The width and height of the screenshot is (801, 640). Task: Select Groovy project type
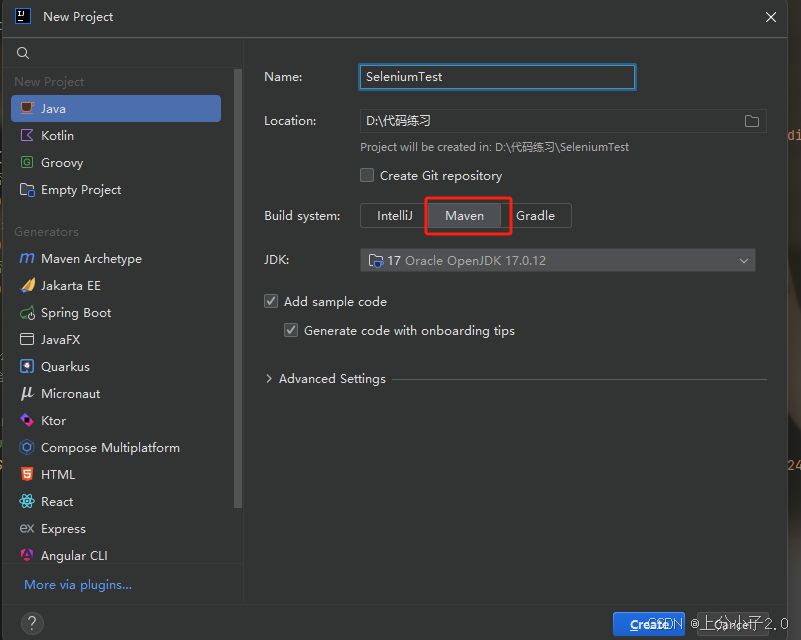116,162
